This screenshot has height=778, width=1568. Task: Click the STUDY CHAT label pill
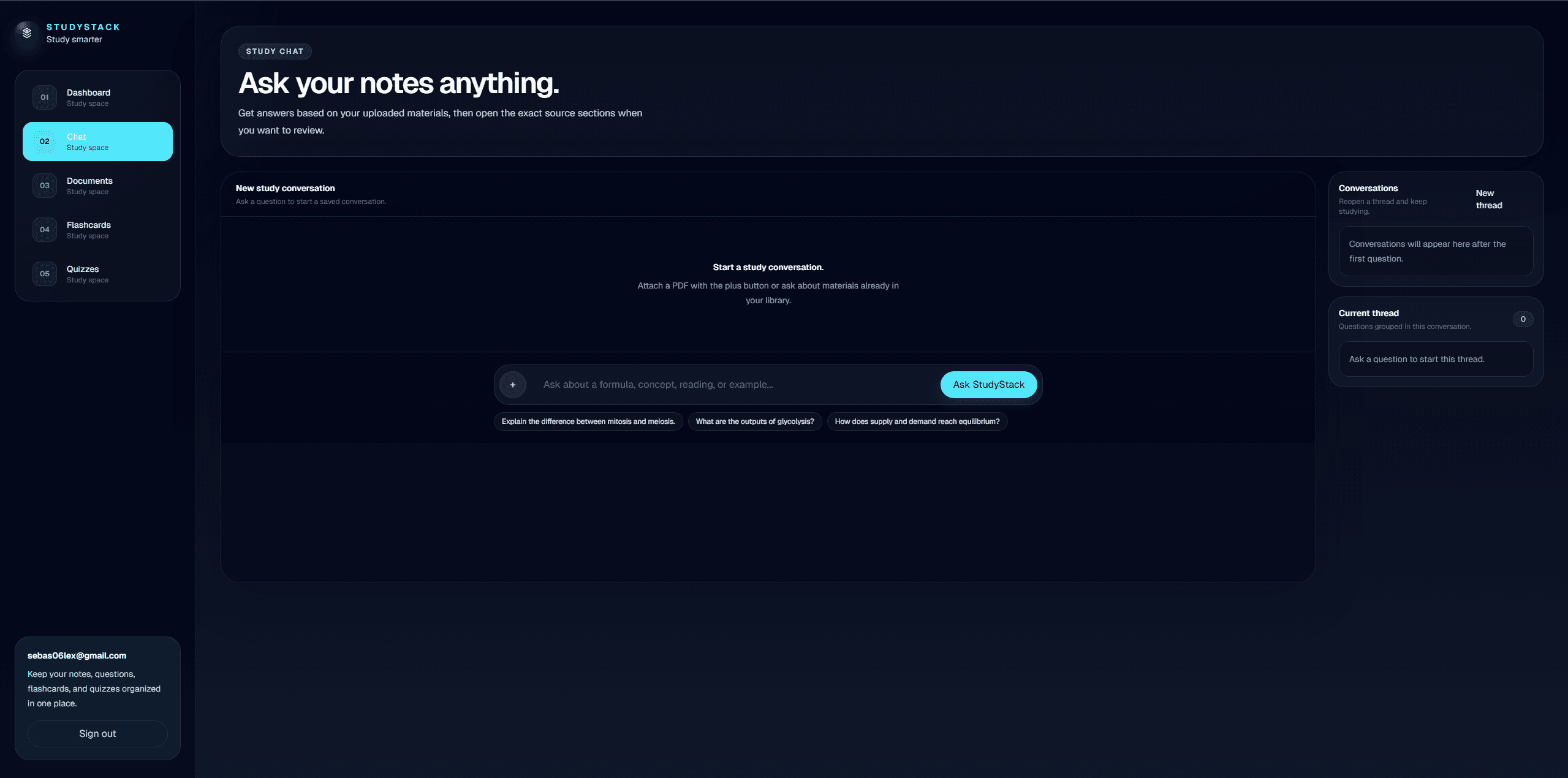point(275,51)
